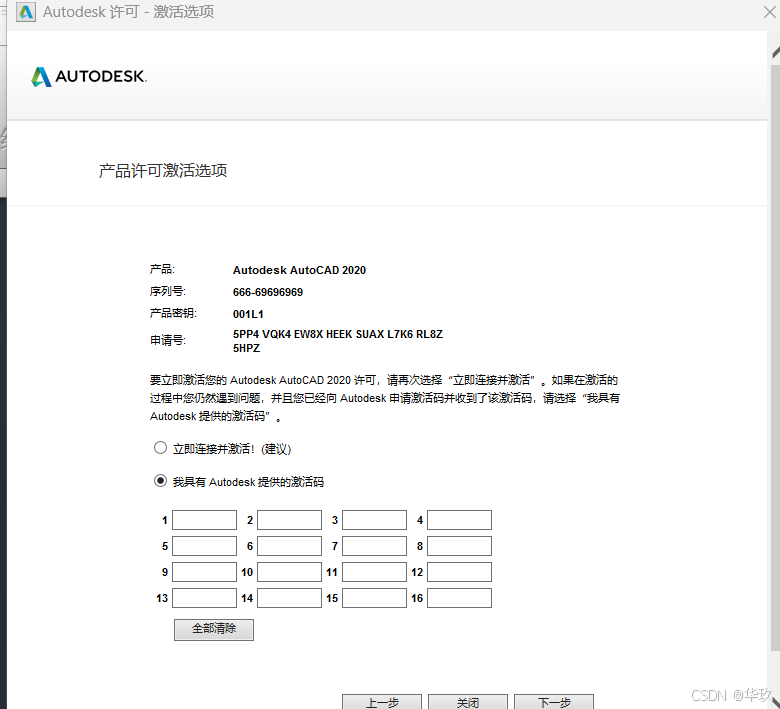Viewport: 780px width, 709px height.
Task: Click product name Autodesk AutoCAD 2020
Action: [299, 270]
